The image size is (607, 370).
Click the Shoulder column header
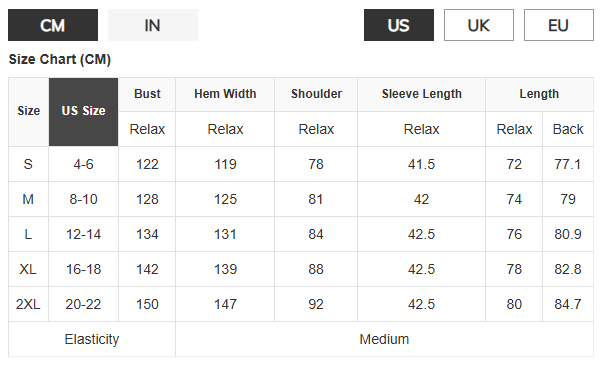(316, 94)
